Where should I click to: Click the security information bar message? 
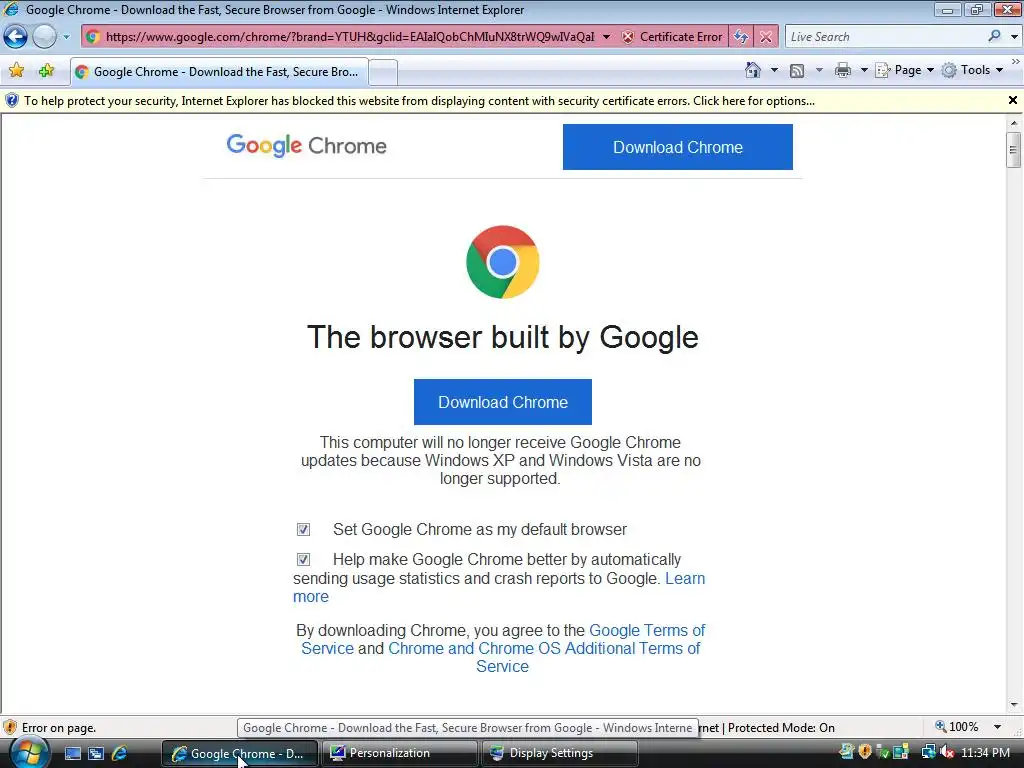419,101
